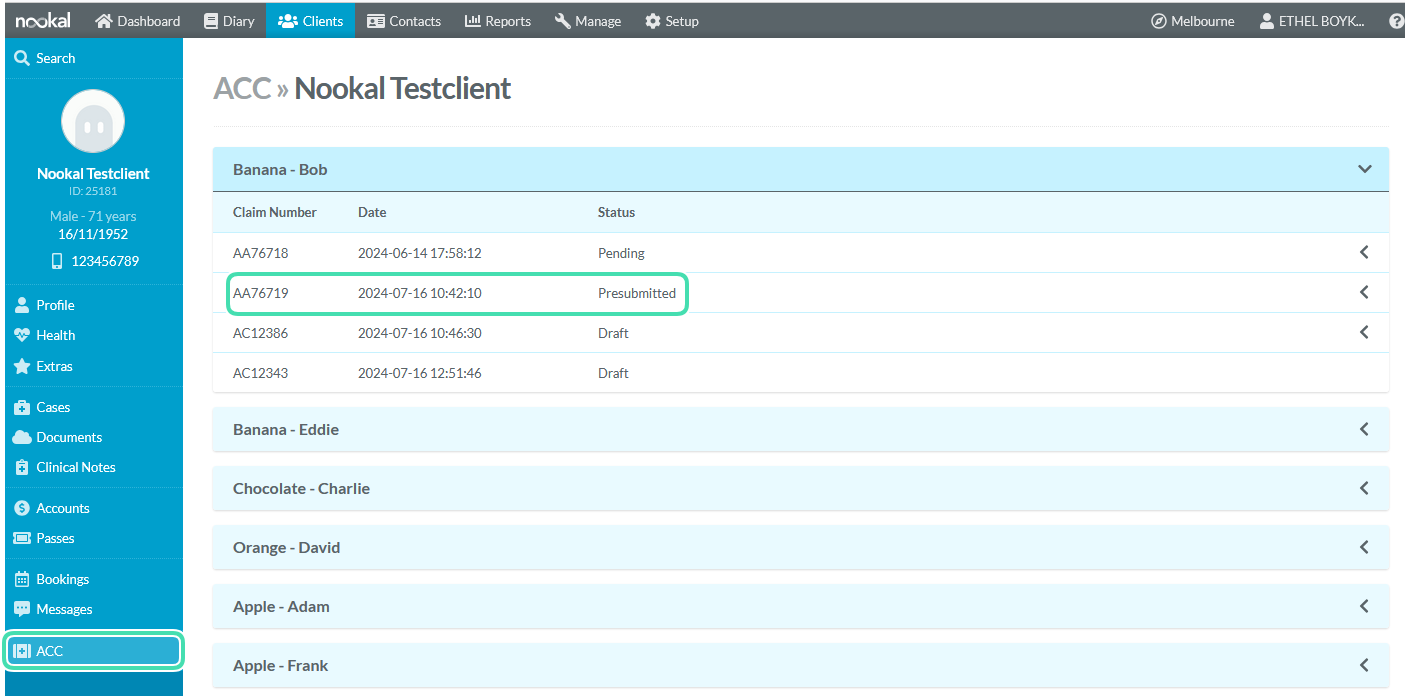Viewport: 1405px width, 696px height.
Task: Click the Claim Number column header
Action: coord(275,212)
